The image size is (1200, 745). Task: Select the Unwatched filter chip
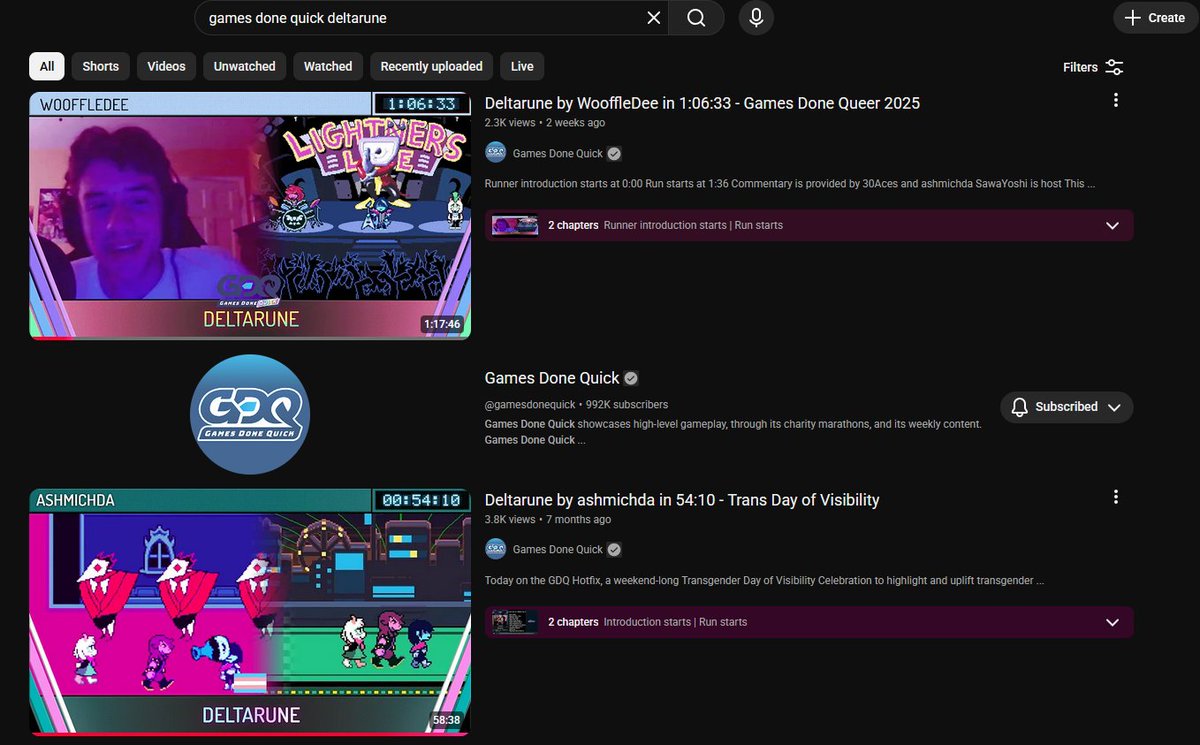[x=244, y=66]
